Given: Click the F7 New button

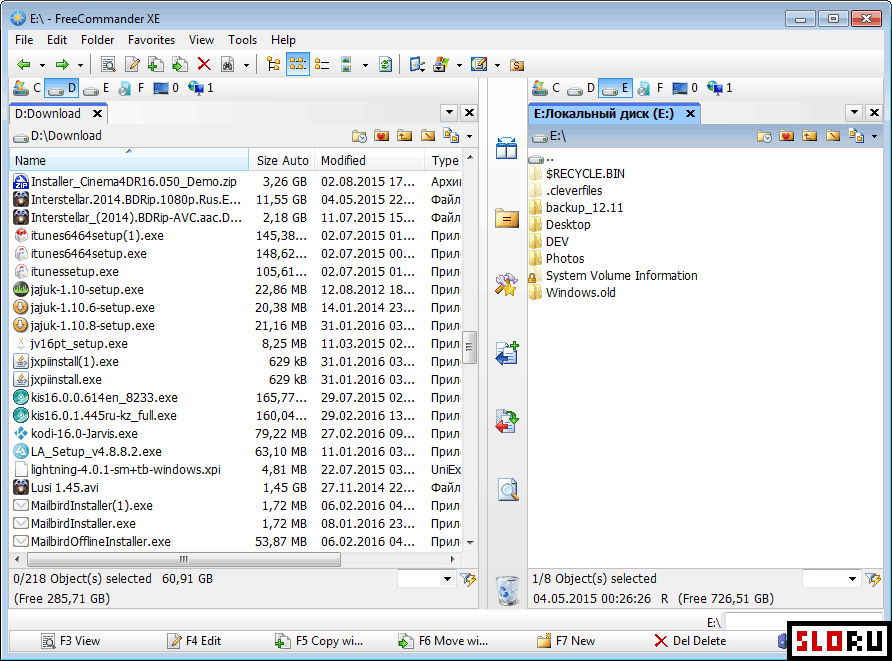Looking at the screenshot, I should (x=567, y=641).
